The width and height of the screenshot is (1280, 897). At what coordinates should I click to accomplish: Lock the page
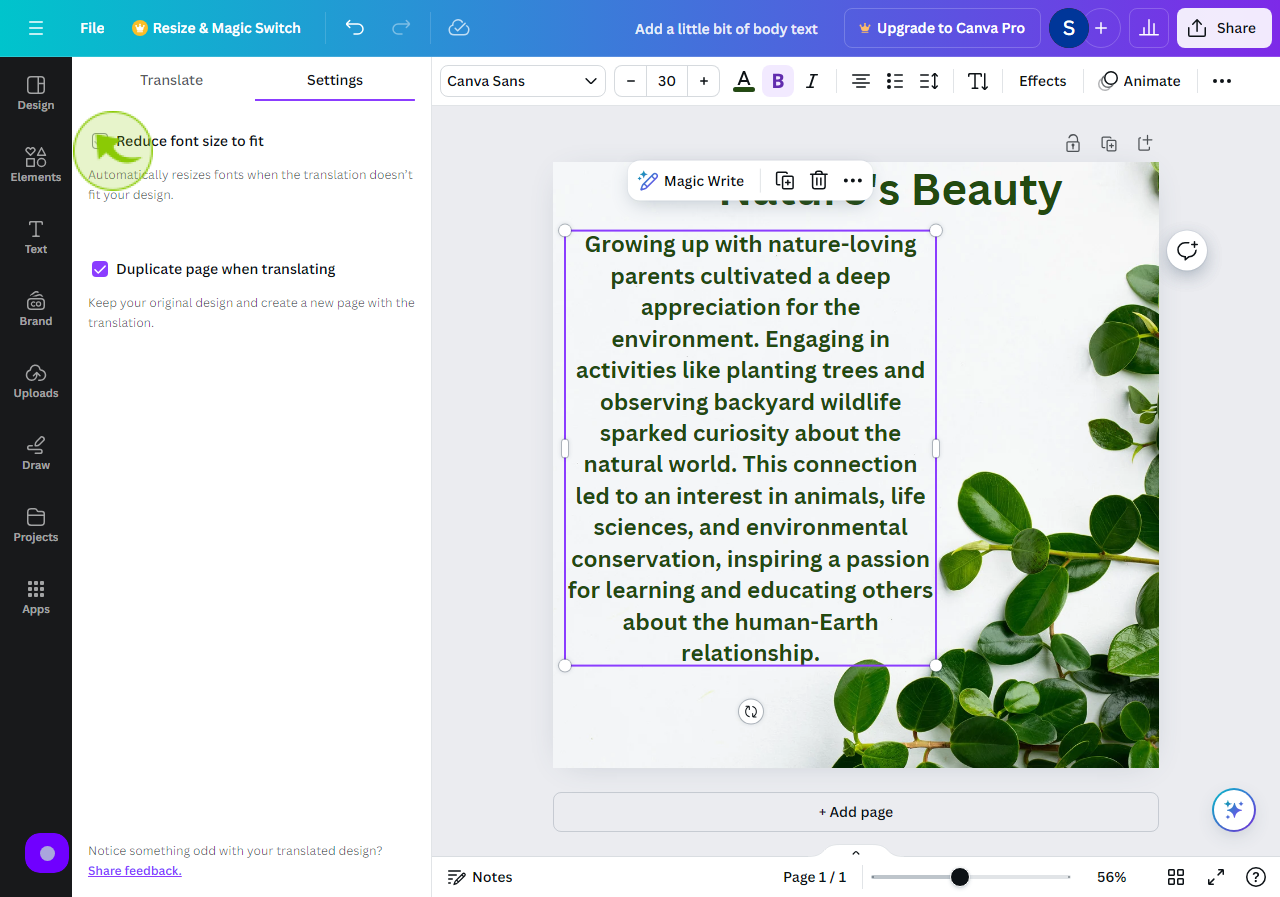tap(1073, 143)
